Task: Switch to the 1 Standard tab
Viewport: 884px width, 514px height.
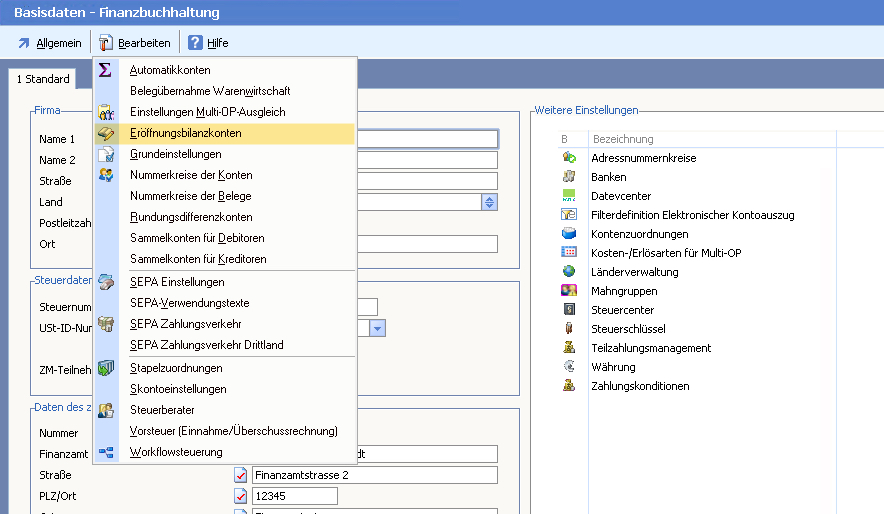Action: click(43, 79)
